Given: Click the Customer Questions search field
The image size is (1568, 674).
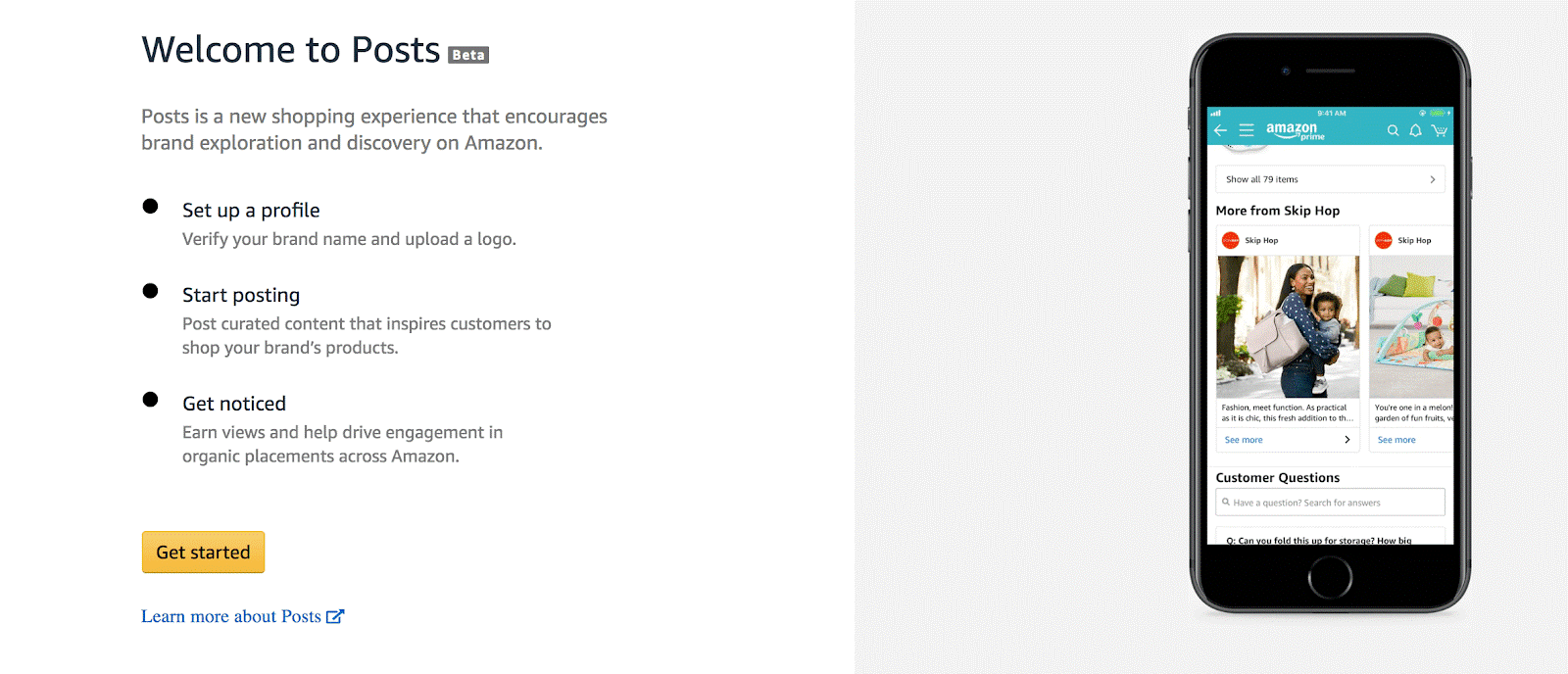Looking at the screenshot, I should (1330, 503).
